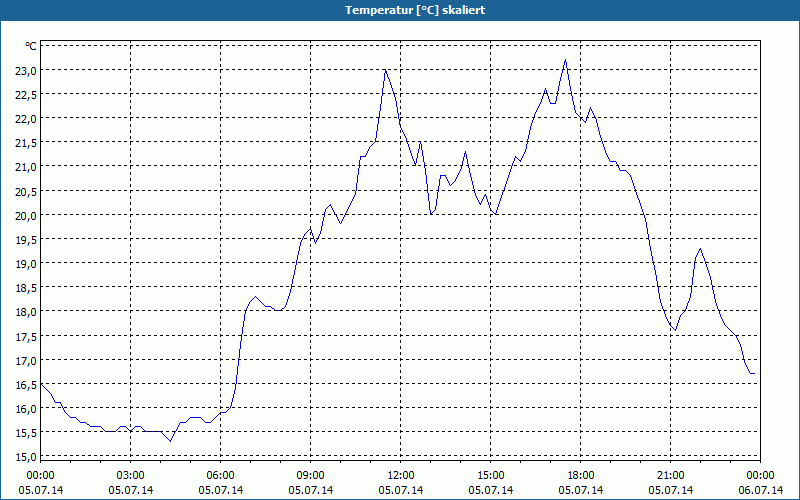
Task: Click the curve's small peak at 22:00
Action: [x=700, y=249]
